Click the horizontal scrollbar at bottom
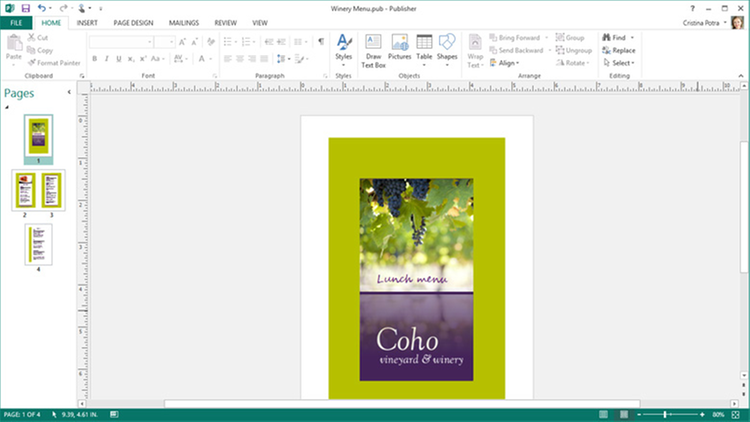750x422 pixels. [x=402, y=404]
